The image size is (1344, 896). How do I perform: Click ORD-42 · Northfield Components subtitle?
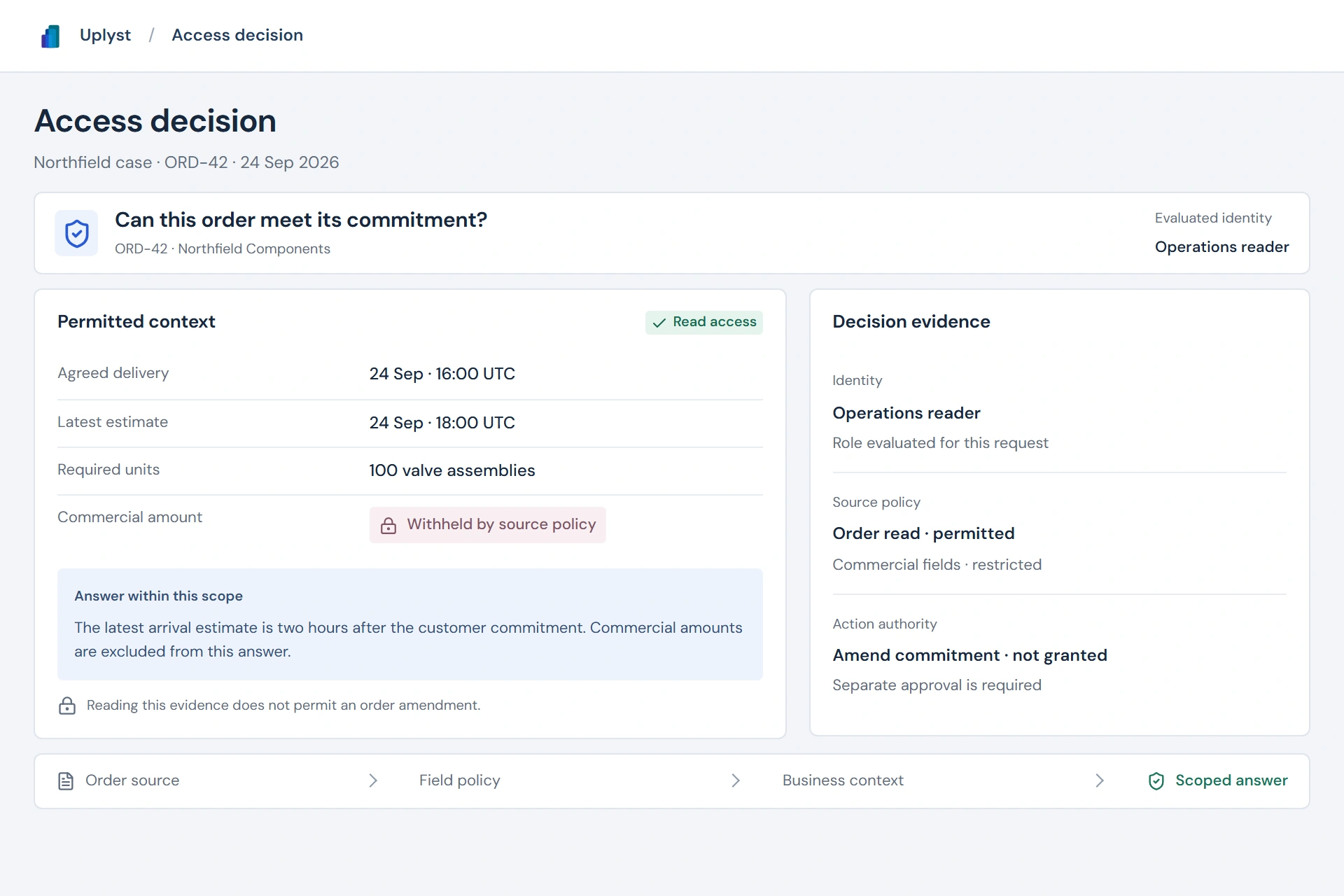click(x=223, y=249)
